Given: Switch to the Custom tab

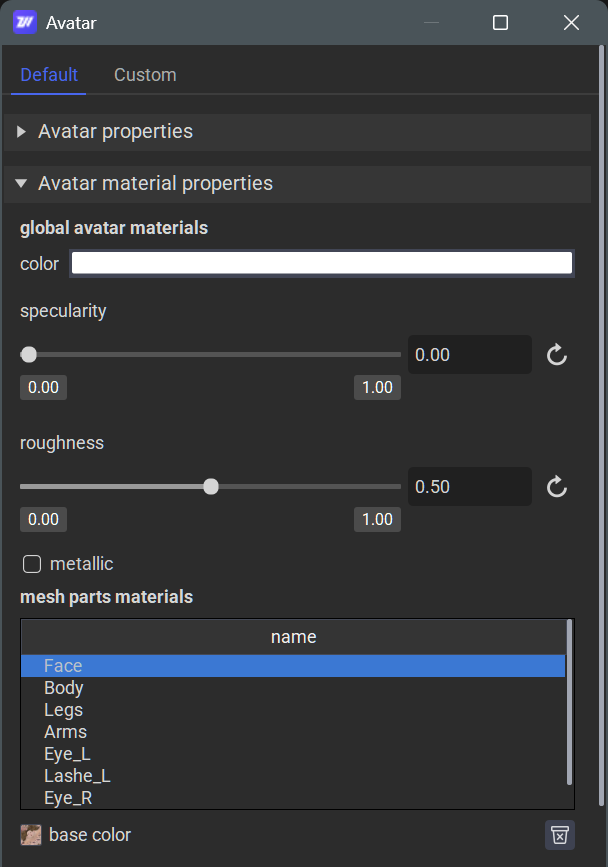Looking at the screenshot, I should 145,74.
